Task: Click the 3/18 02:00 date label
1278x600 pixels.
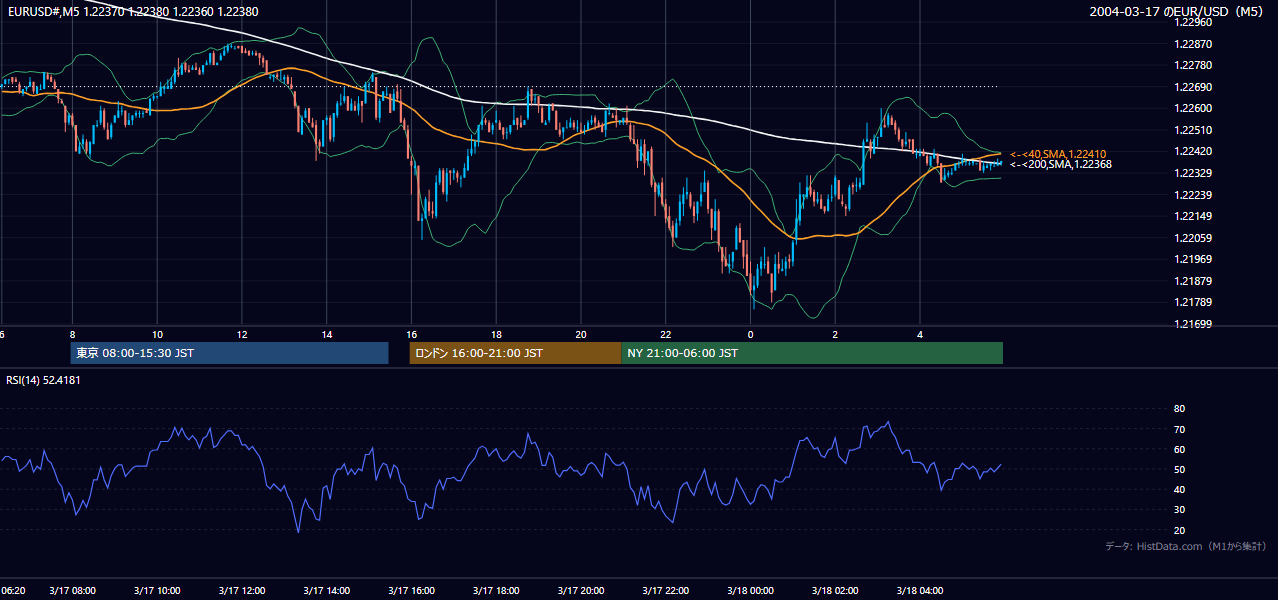Action: 835,591
